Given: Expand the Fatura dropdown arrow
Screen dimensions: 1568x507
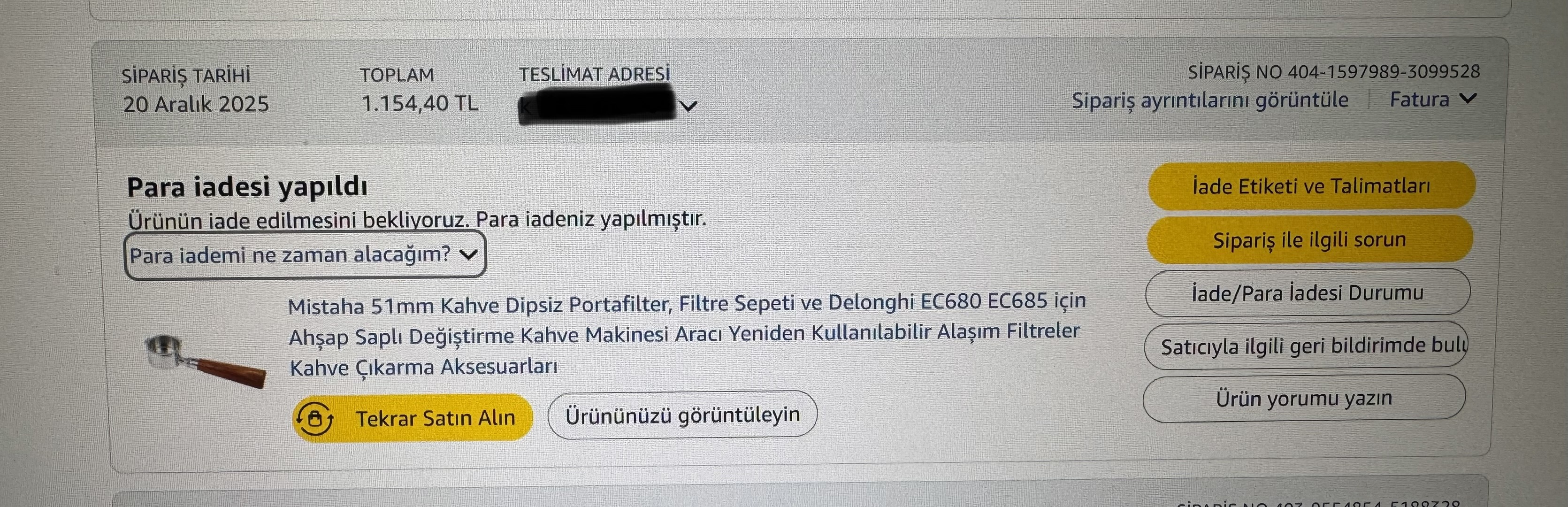Looking at the screenshot, I should click(x=1468, y=98).
